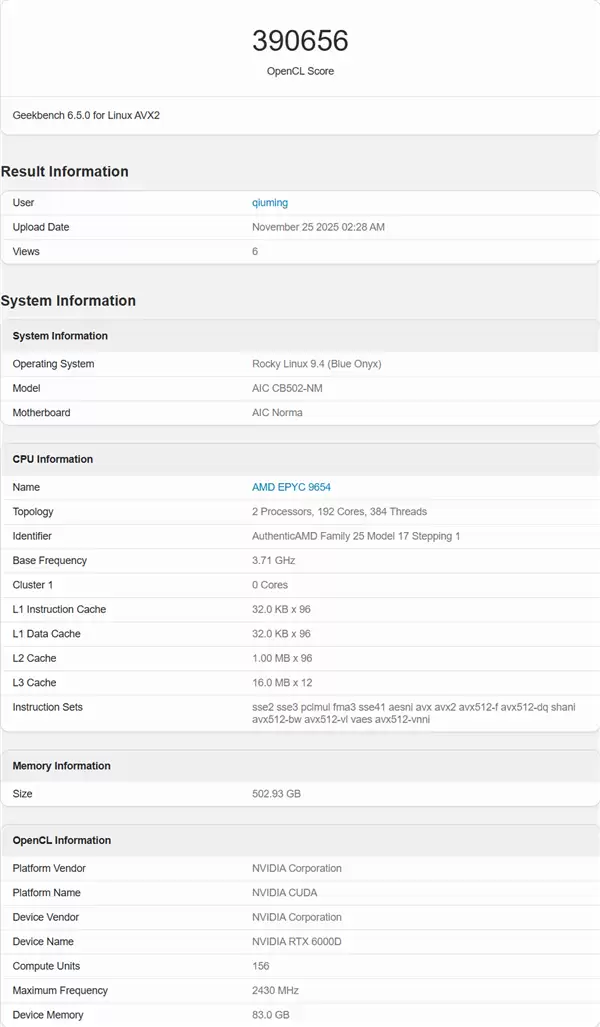The width and height of the screenshot is (600, 1027).
Task: Open the qiuming user profile link
Action: pyautogui.click(x=269, y=203)
